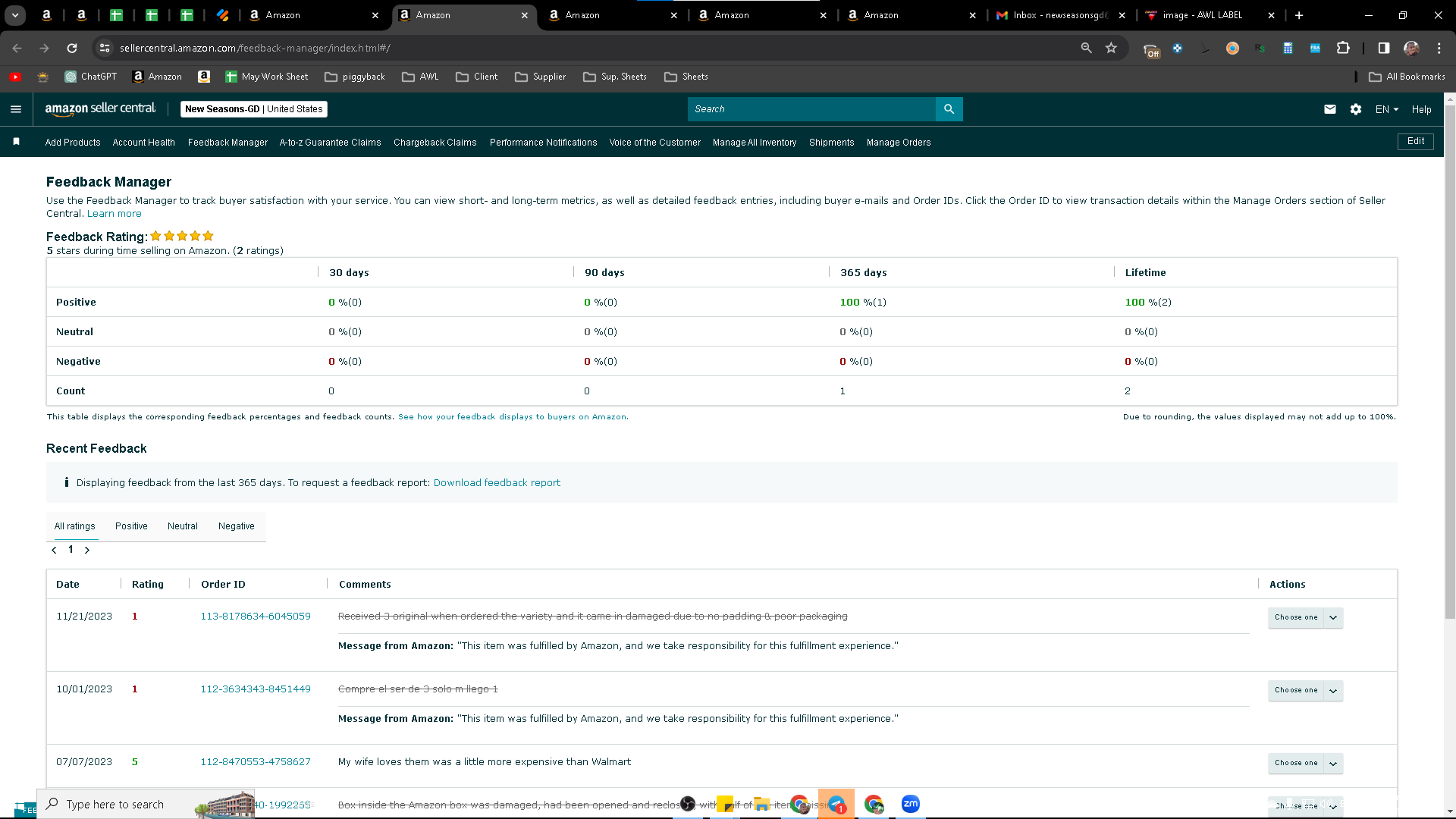Click the orange circle extension icon
1456x819 pixels.
[x=1232, y=48]
